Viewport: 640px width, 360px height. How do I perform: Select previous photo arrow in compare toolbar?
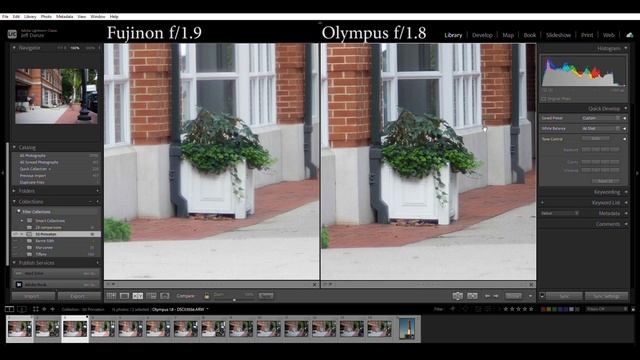click(487, 296)
